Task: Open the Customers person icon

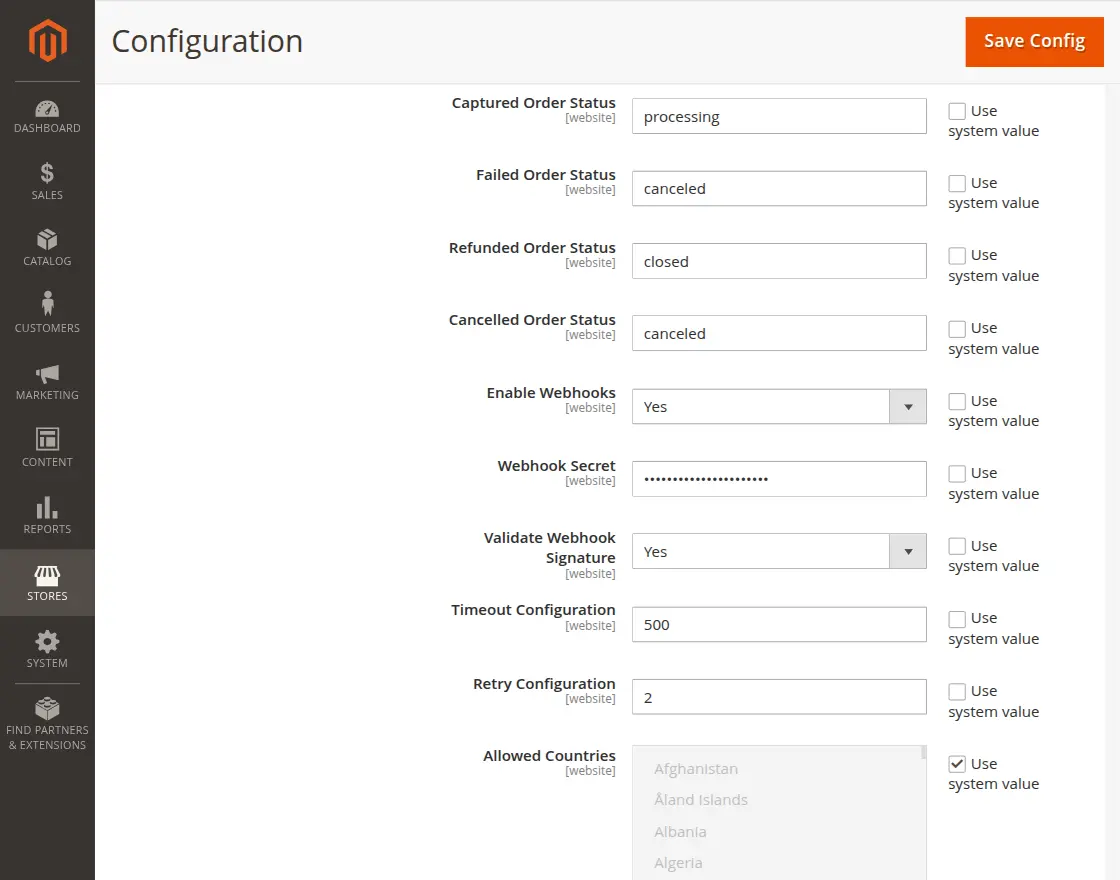Action: 47,304
